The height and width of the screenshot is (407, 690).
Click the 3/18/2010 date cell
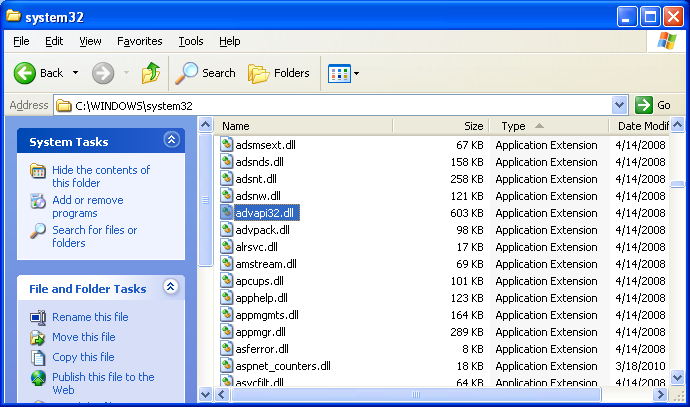640,366
